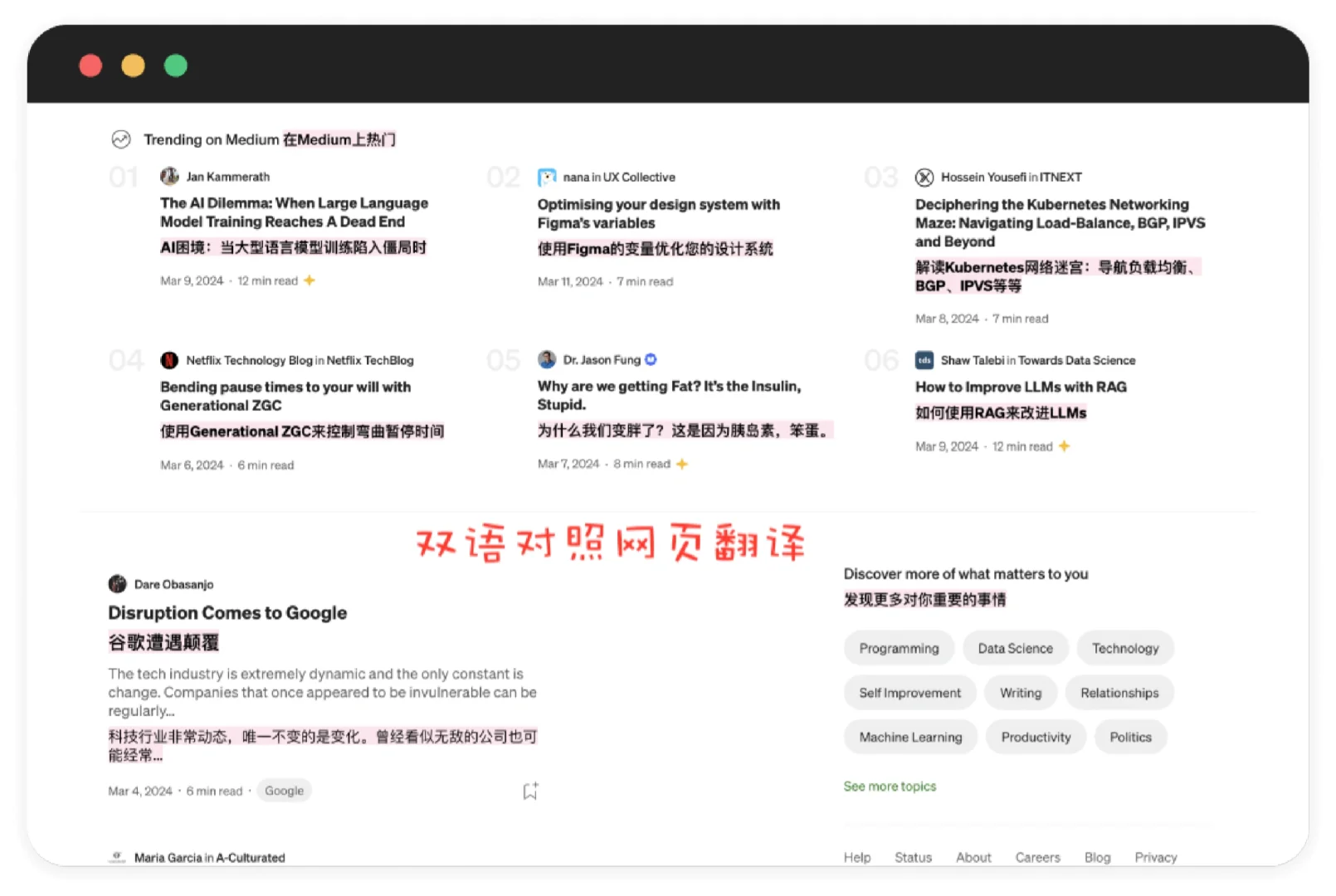Click the UX Collective publication icon
The width and height of the screenshot is (1336, 896).
coord(547,178)
